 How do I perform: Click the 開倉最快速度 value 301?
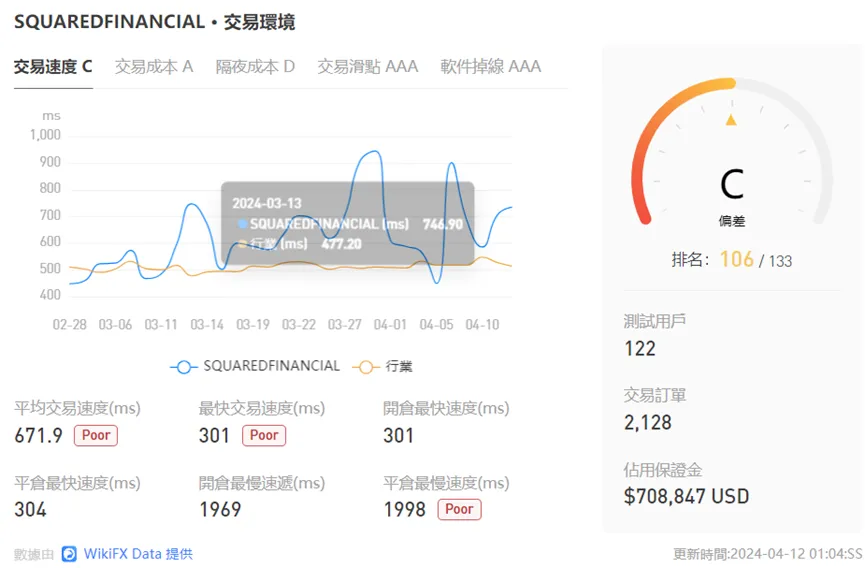398,436
